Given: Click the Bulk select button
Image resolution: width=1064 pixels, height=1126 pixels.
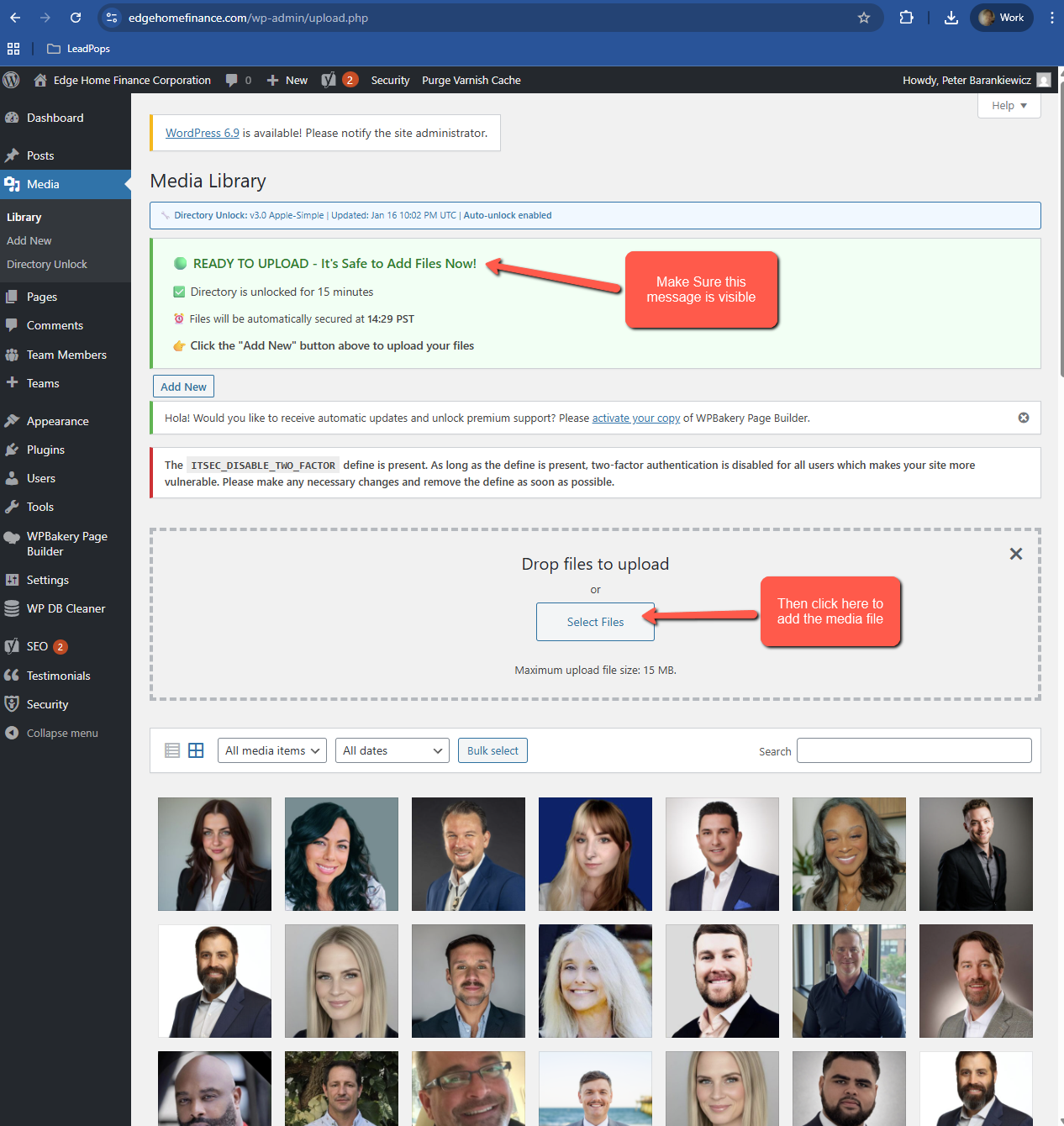Looking at the screenshot, I should (492, 750).
